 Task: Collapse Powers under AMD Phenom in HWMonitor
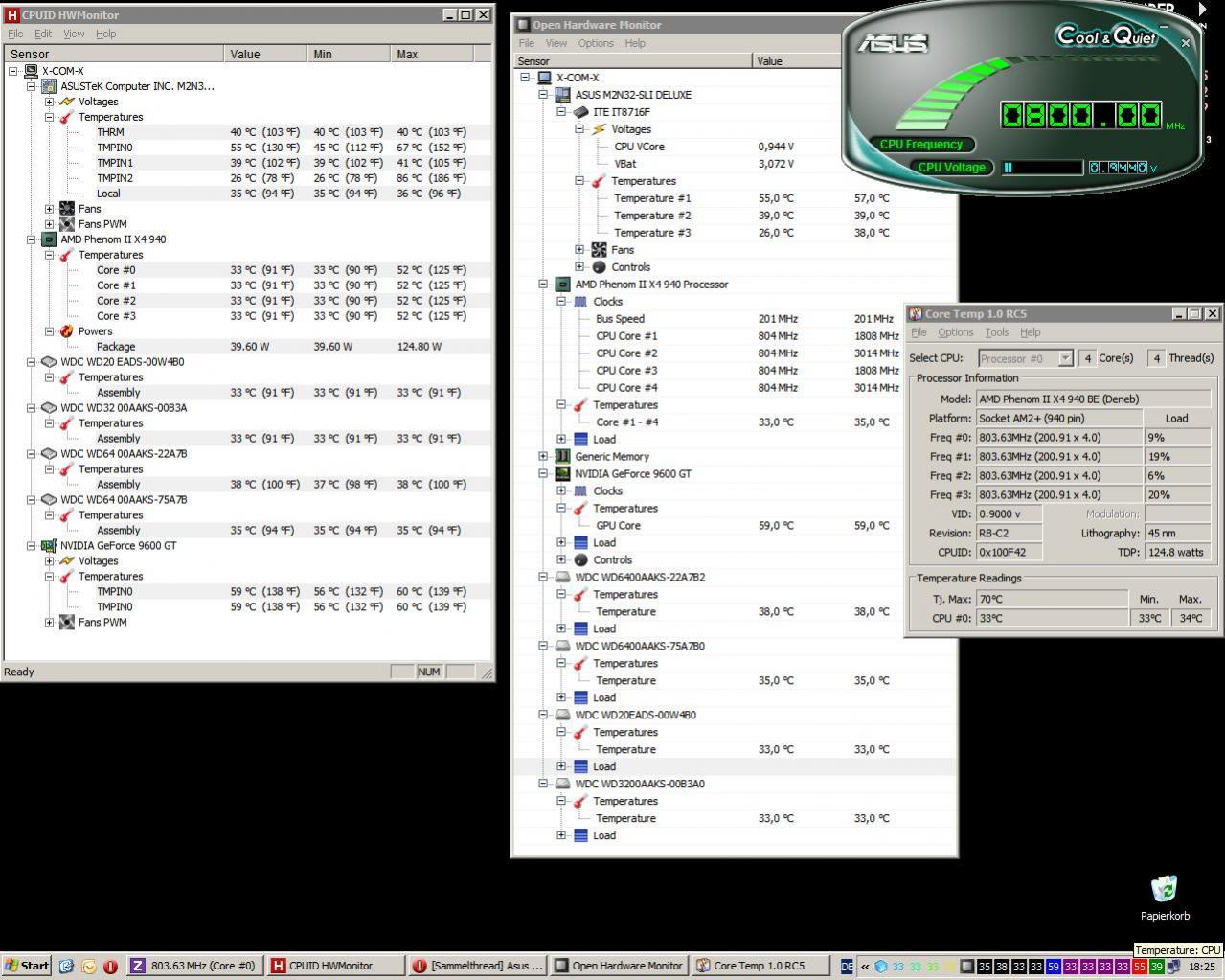tap(49, 331)
